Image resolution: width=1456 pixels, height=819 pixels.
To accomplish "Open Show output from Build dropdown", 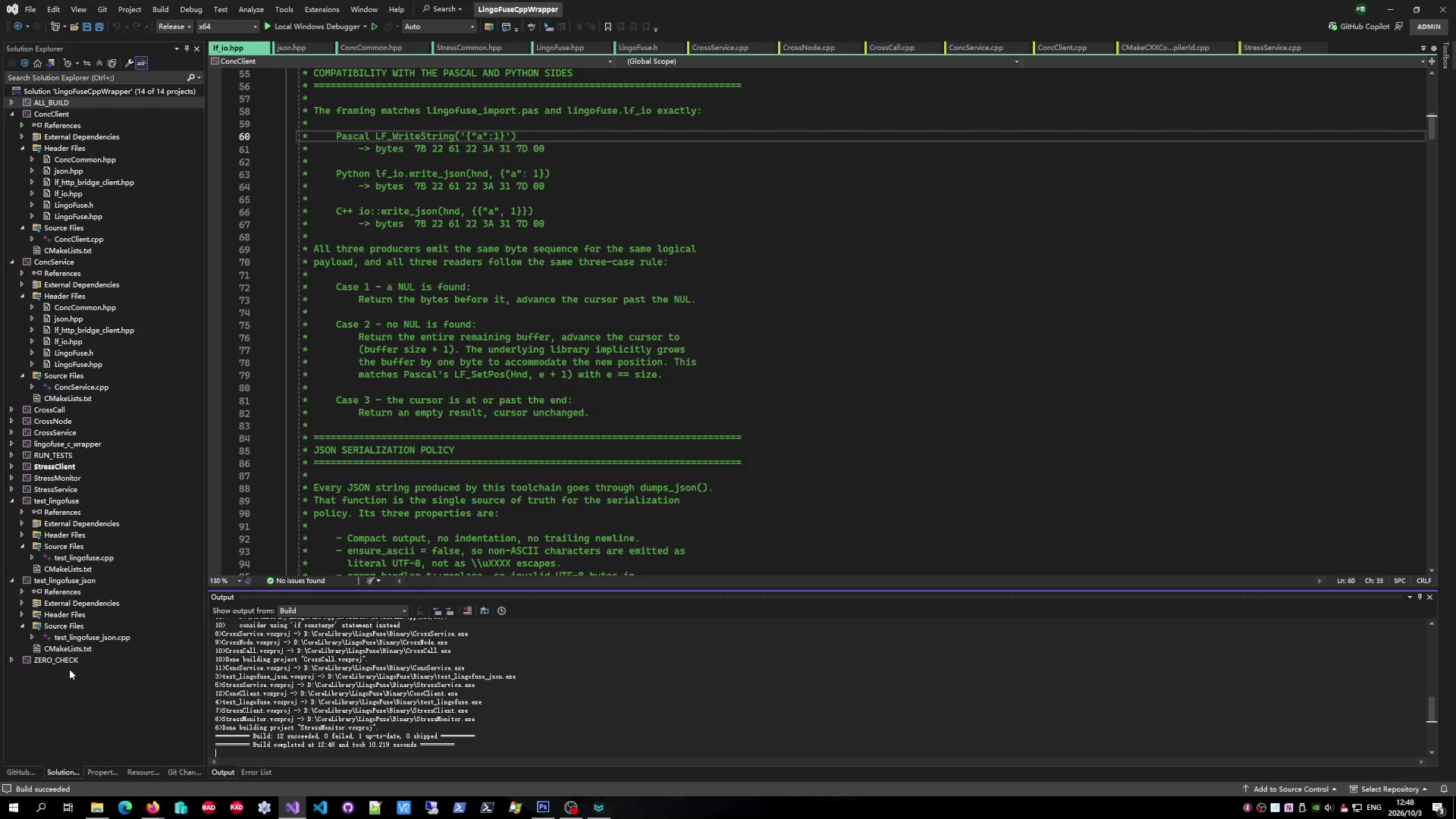I will [343, 610].
